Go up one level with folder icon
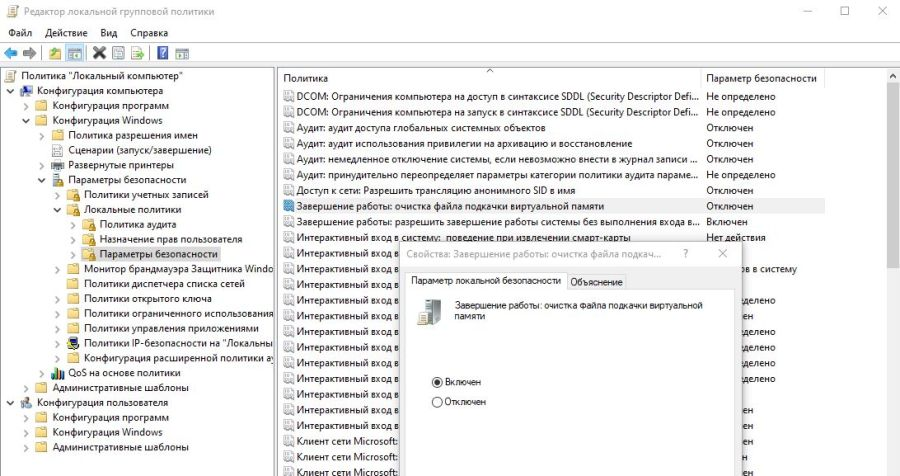 55,53
